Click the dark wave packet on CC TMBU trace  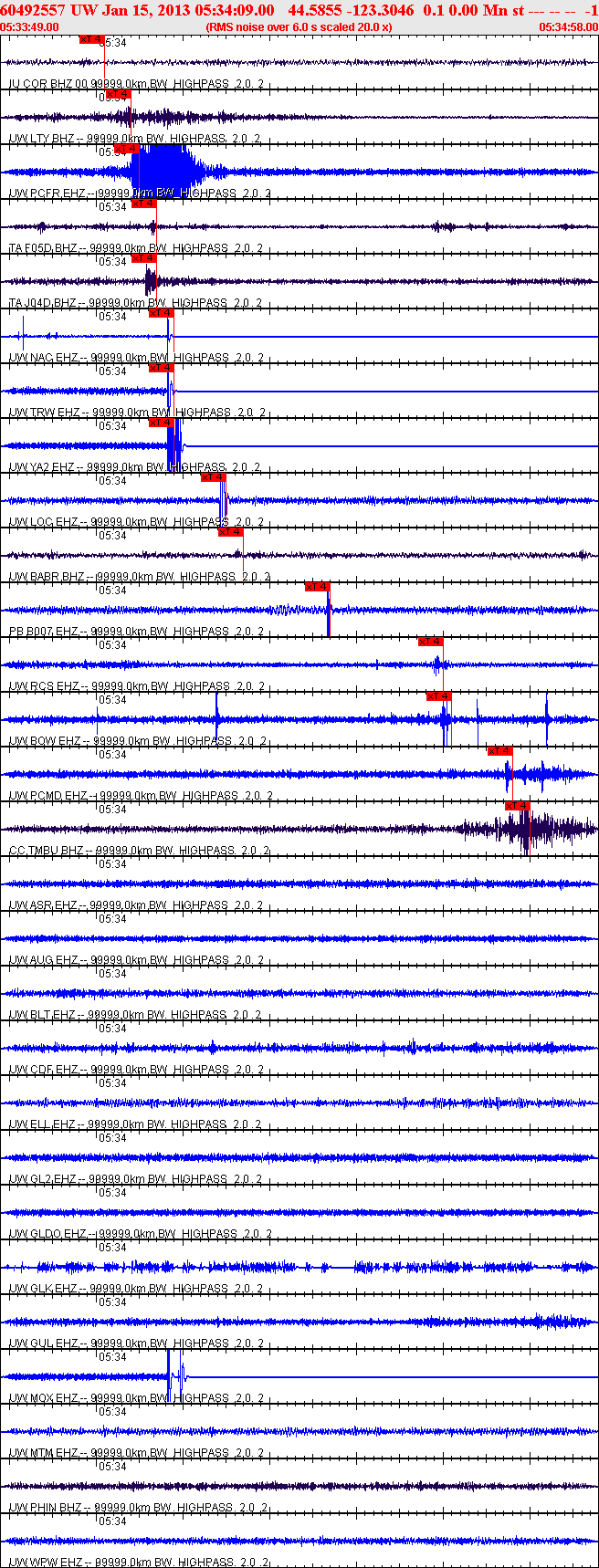(x=527, y=829)
